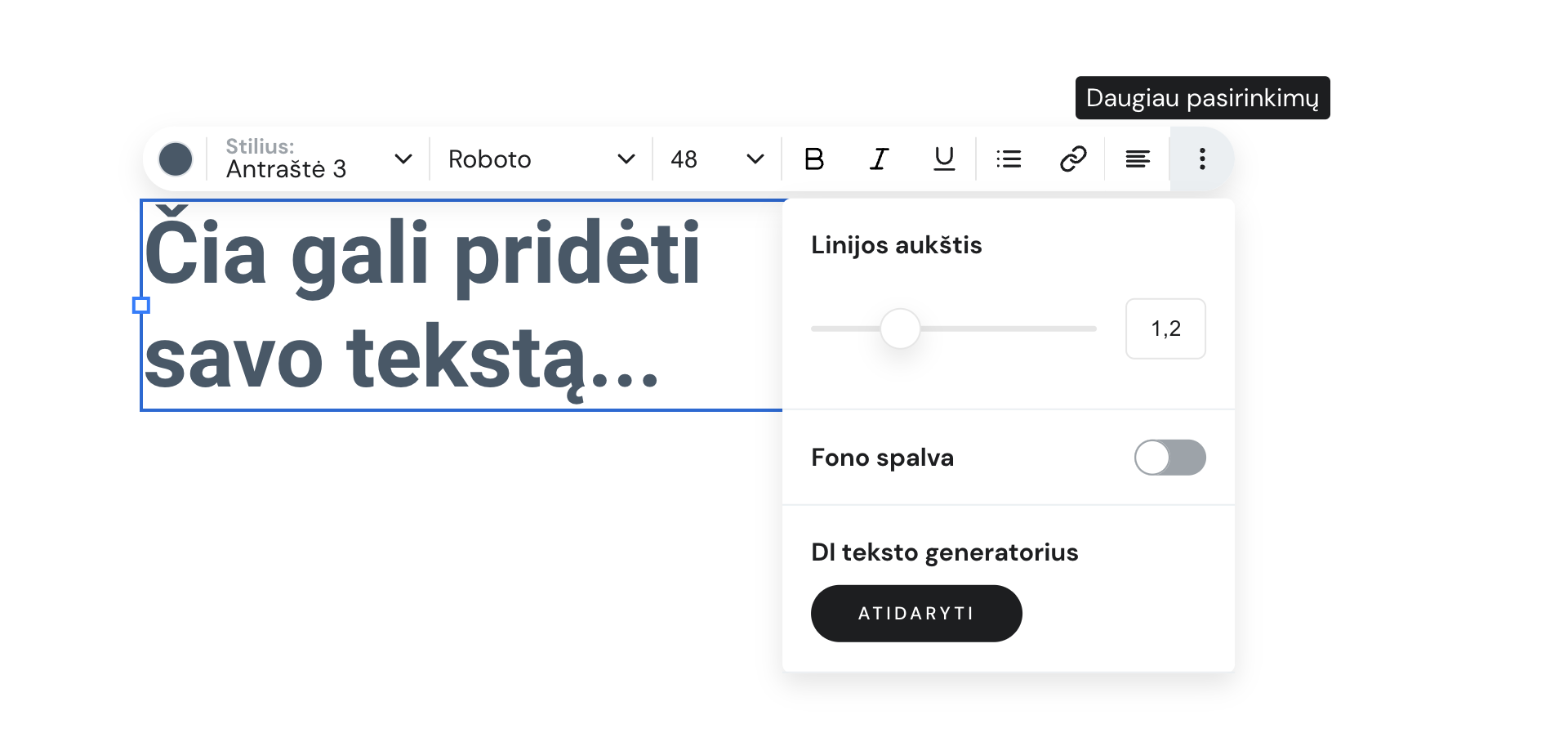Apply italic formatting with the I icon
This screenshot has width=1568, height=742.
click(x=879, y=159)
